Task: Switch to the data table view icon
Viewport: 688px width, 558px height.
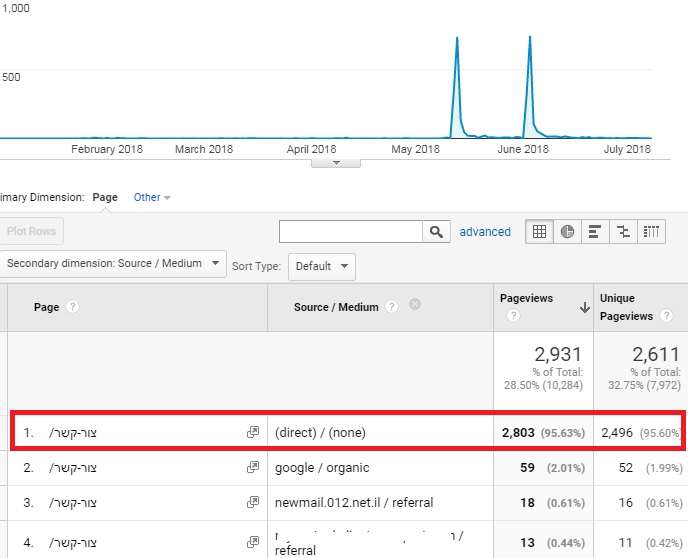Action: pos(540,232)
